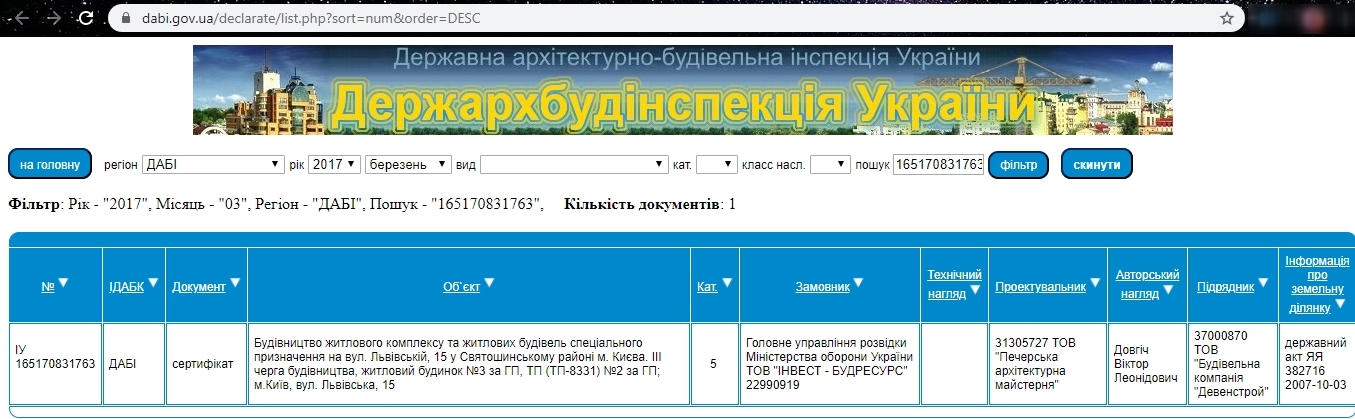Click the Будівельна компанія Девенстрой contractor cell

pyautogui.click(x=1233, y=364)
